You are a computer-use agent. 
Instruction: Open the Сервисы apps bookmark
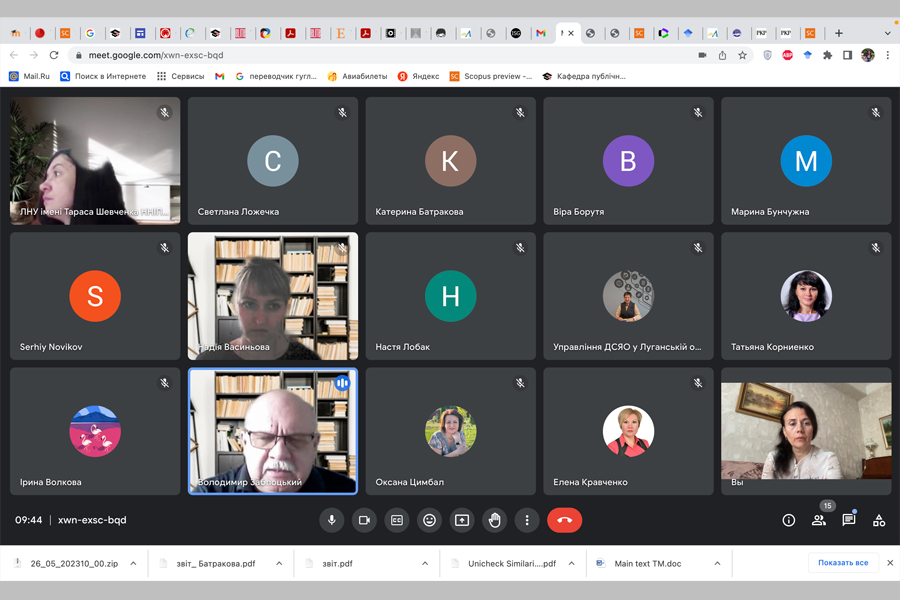coord(181,76)
